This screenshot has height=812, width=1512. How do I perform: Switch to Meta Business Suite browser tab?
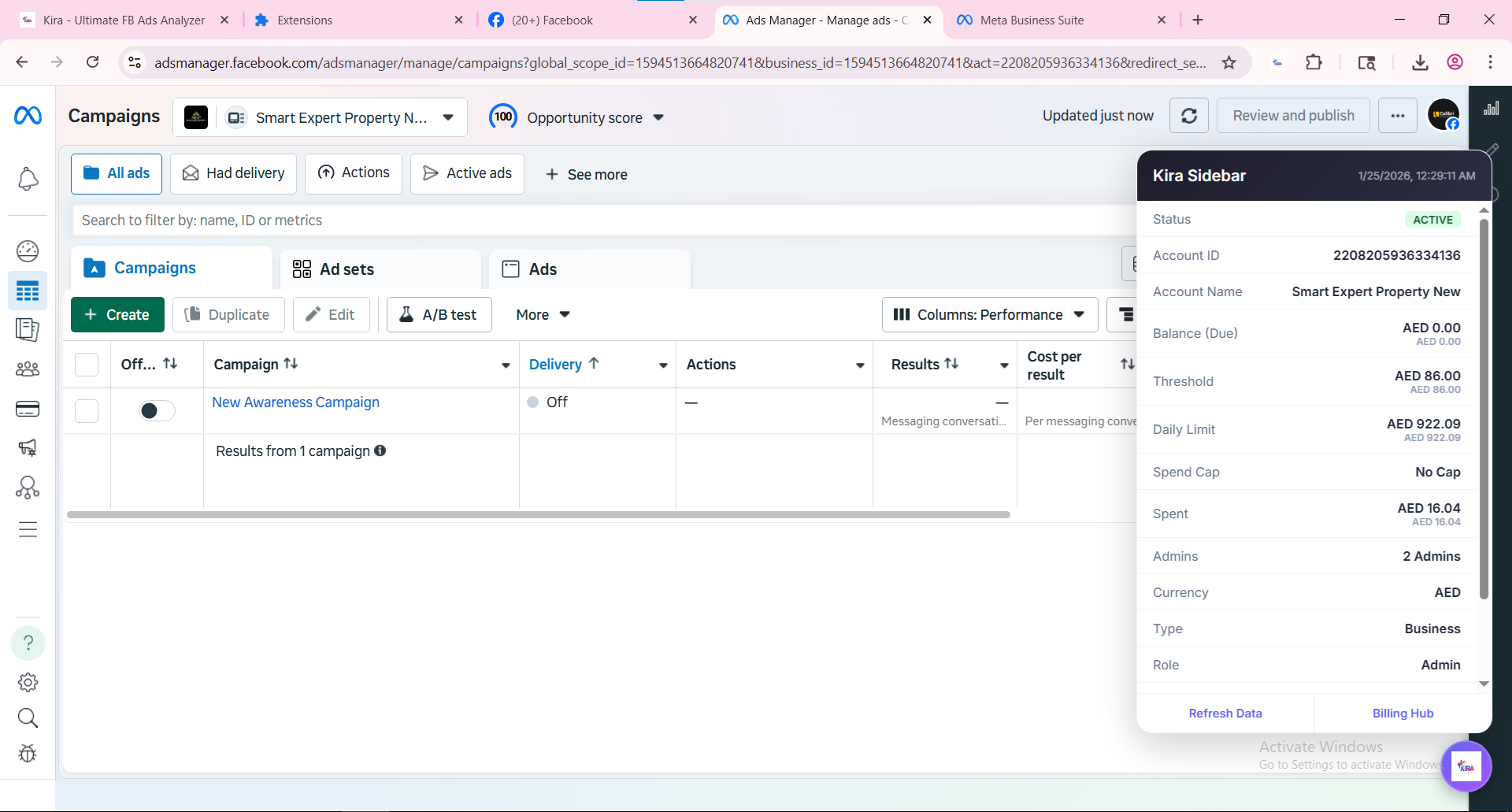(1062, 20)
